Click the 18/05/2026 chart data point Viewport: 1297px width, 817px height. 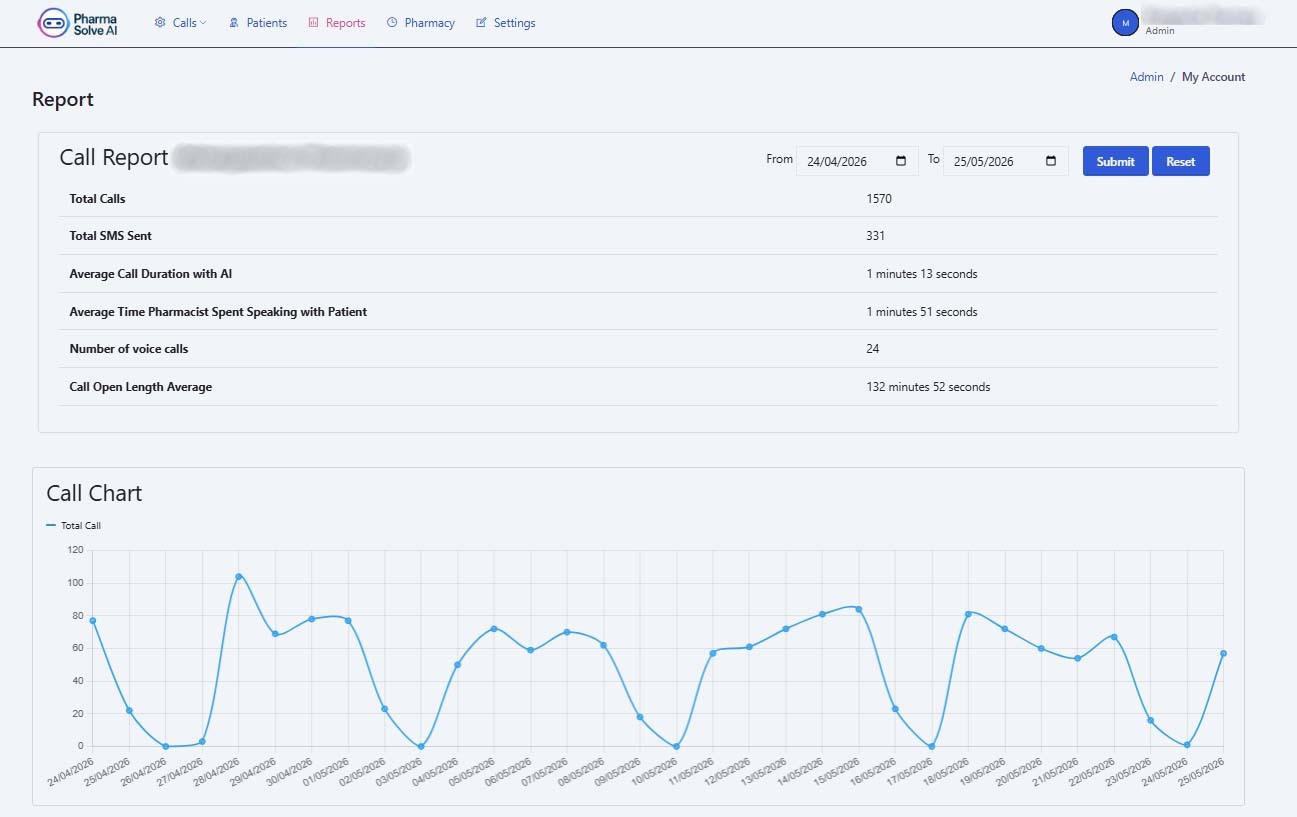[968, 614]
